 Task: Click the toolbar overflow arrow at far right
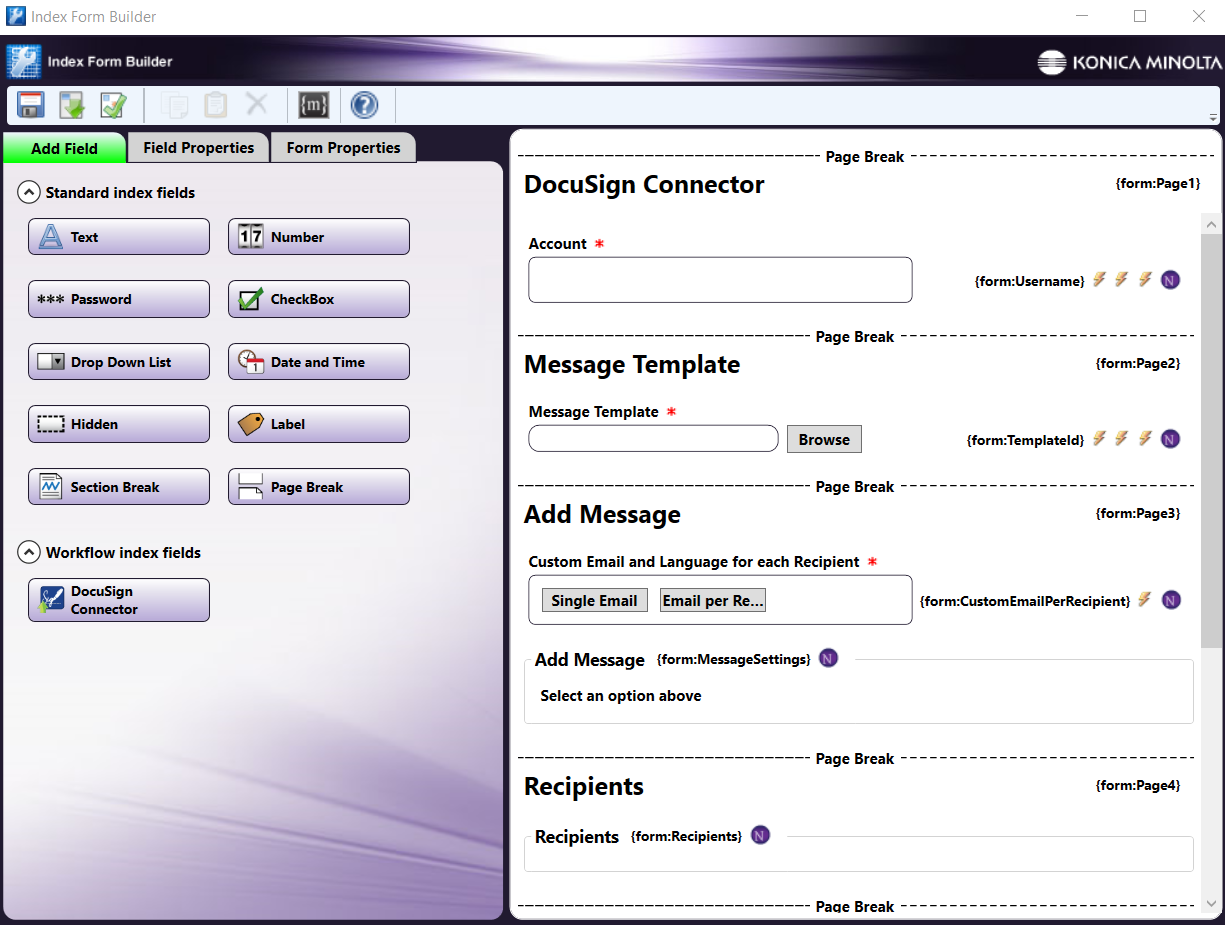(x=1213, y=117)
